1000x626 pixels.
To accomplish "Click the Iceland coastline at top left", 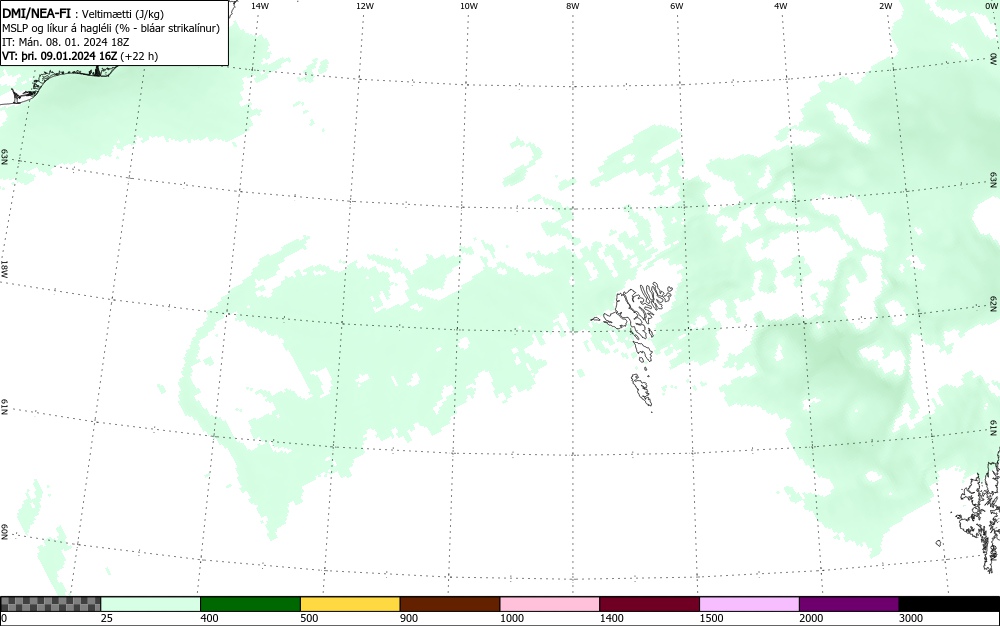I will coord(57,83).
